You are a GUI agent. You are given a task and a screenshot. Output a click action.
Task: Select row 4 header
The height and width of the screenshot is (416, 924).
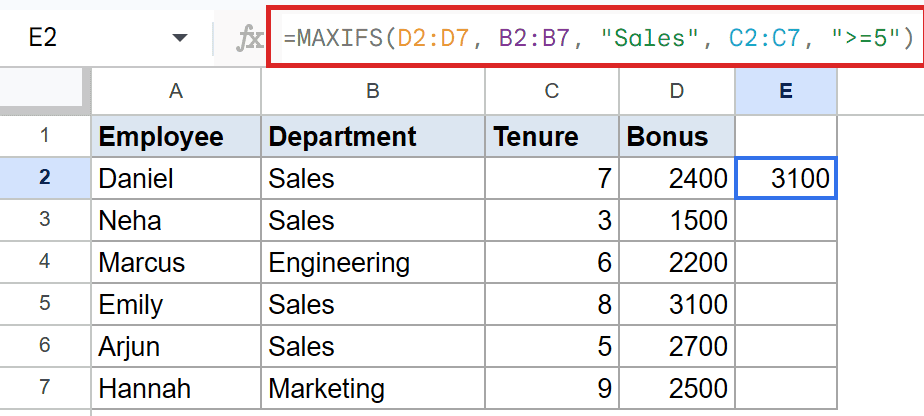45,262
